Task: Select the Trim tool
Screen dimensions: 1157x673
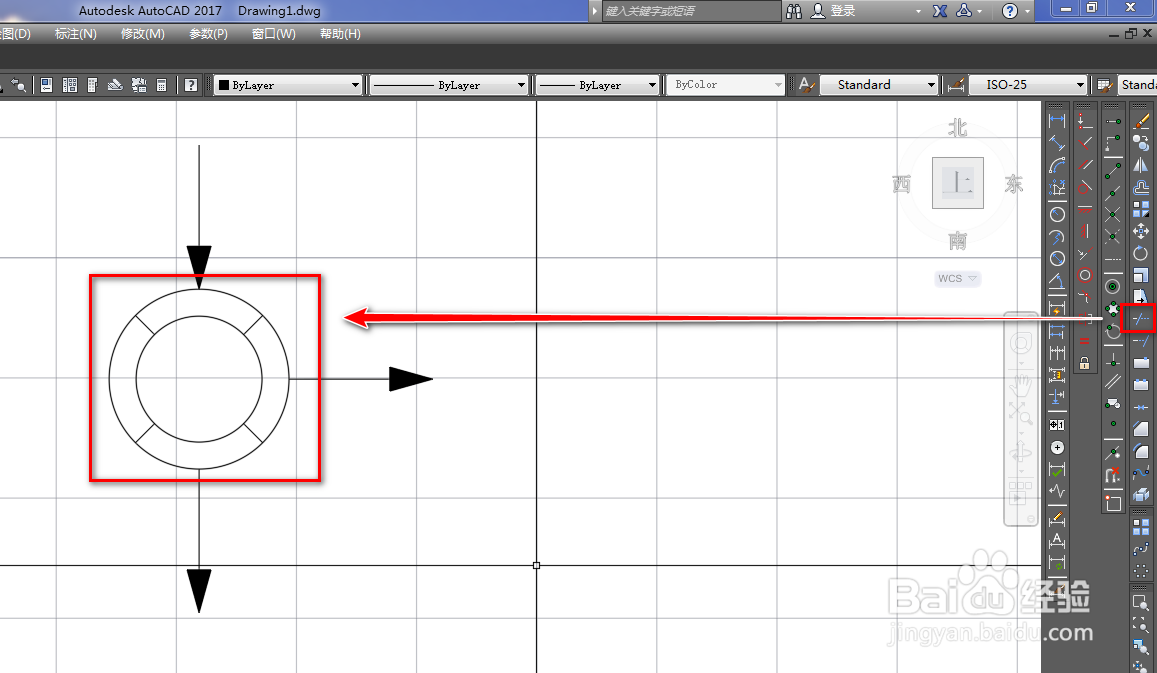Action: click(x=1141, y=320)
